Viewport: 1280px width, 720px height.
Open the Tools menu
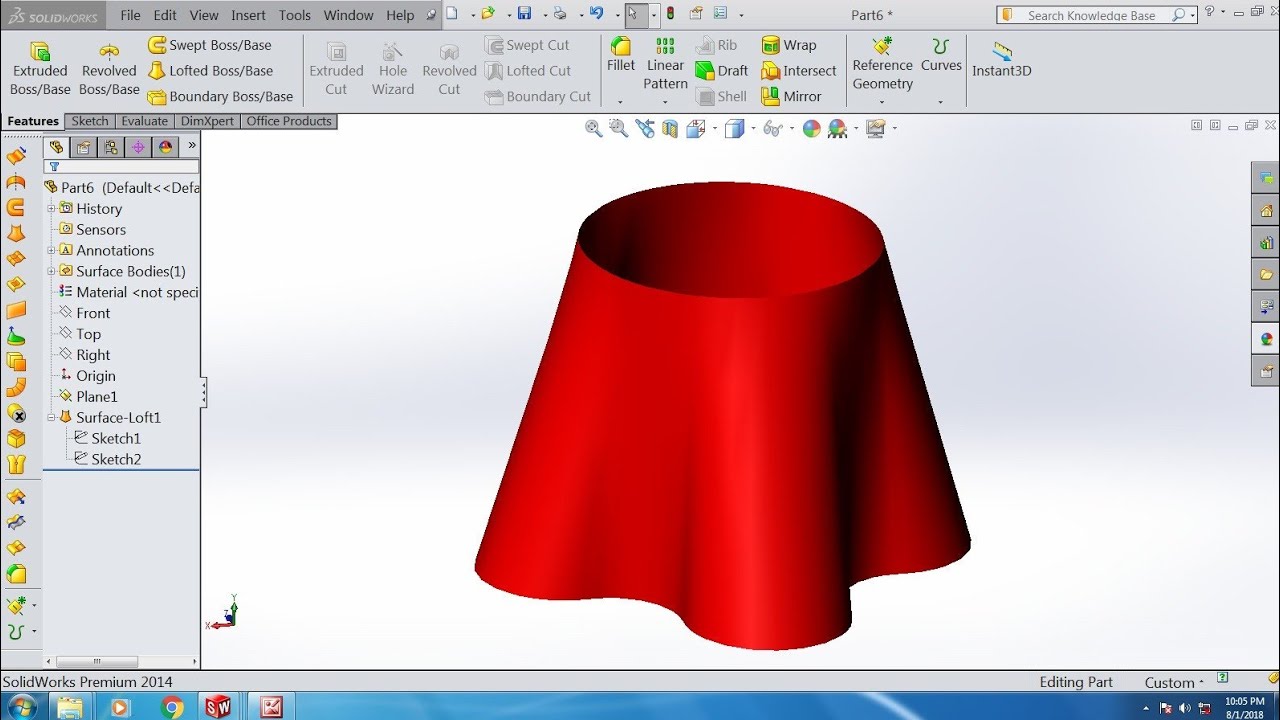coord(295,15)
